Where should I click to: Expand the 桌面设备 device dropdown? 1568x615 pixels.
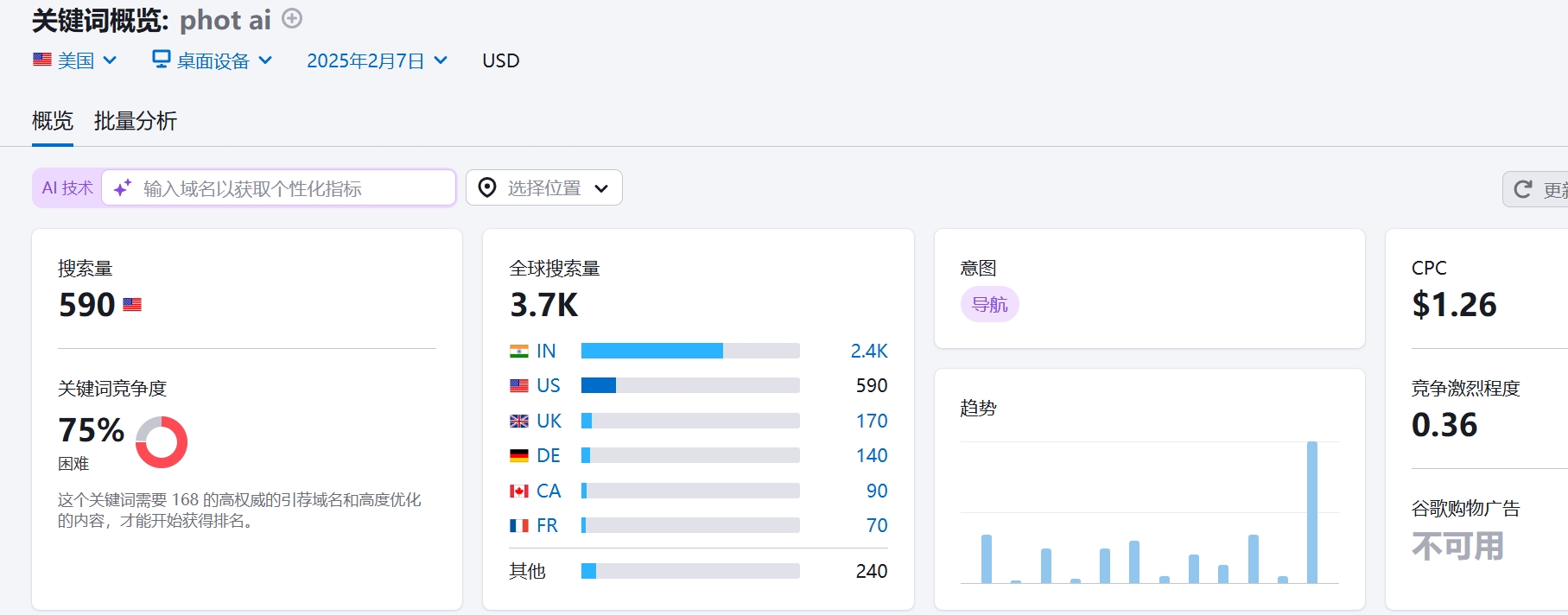(x=213, y=60)
